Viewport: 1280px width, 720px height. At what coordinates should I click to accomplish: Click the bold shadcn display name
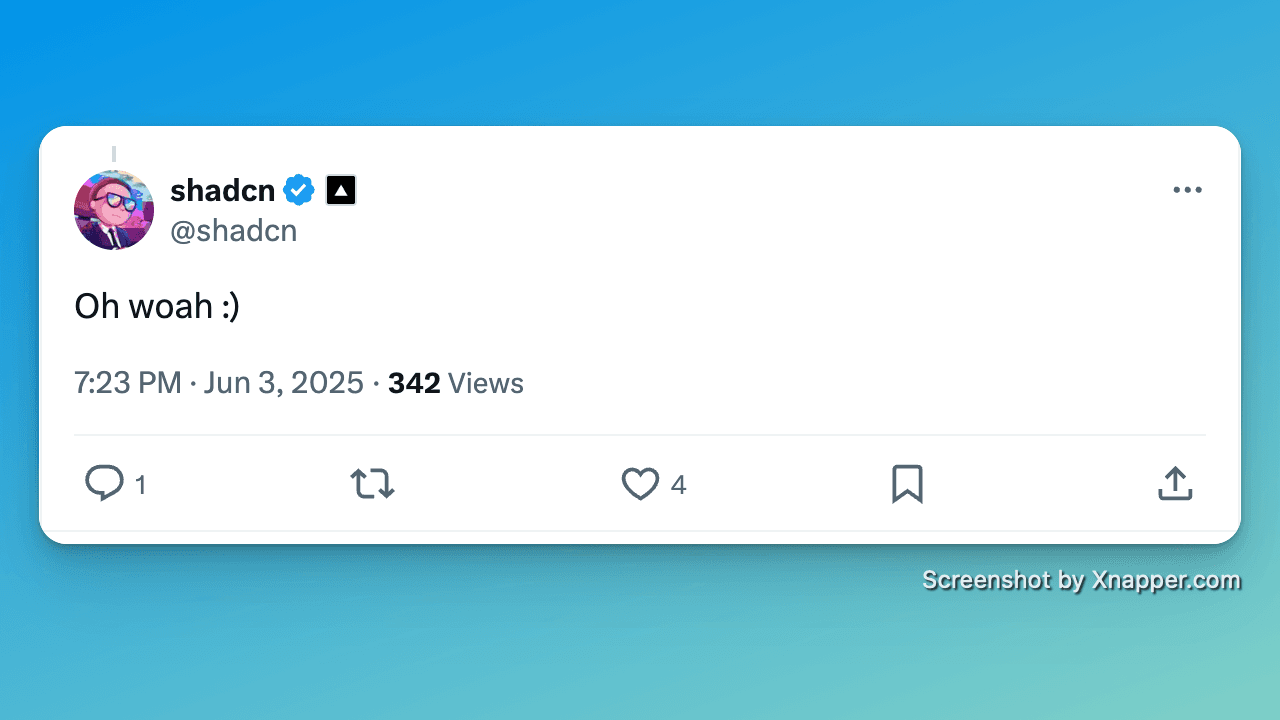pyautogui.click(x=222, y=189)
